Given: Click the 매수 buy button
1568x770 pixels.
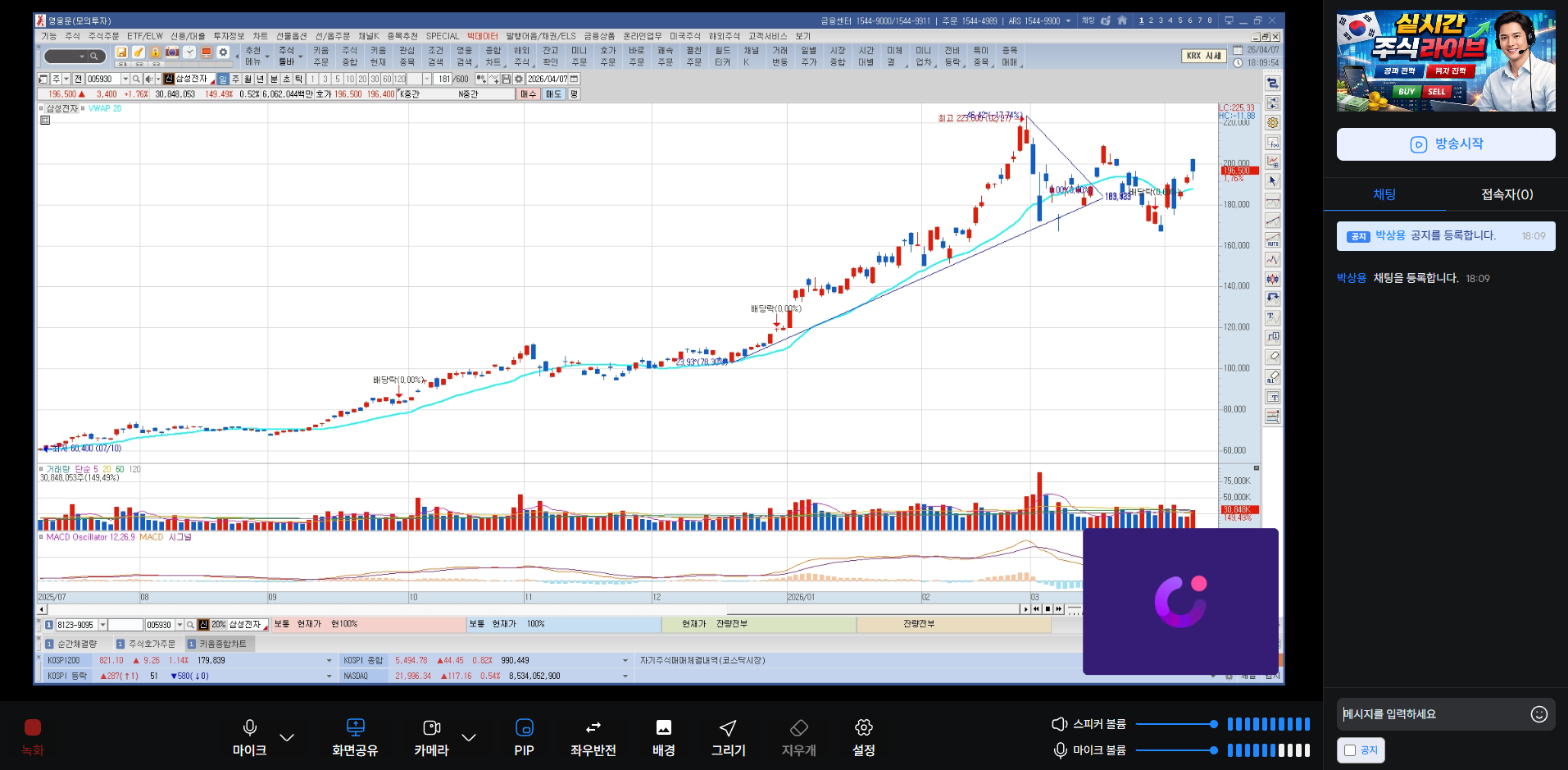Looking at the screenshot, I should pos(528,94).
